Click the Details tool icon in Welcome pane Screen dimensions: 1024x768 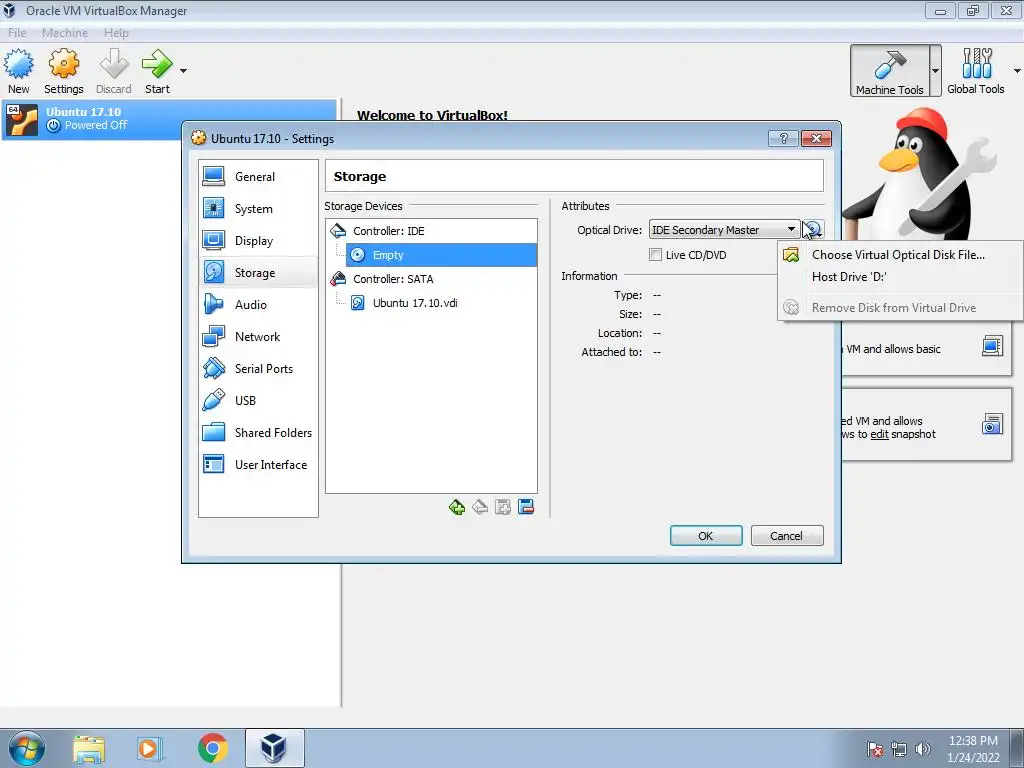[x=992, y=346]
